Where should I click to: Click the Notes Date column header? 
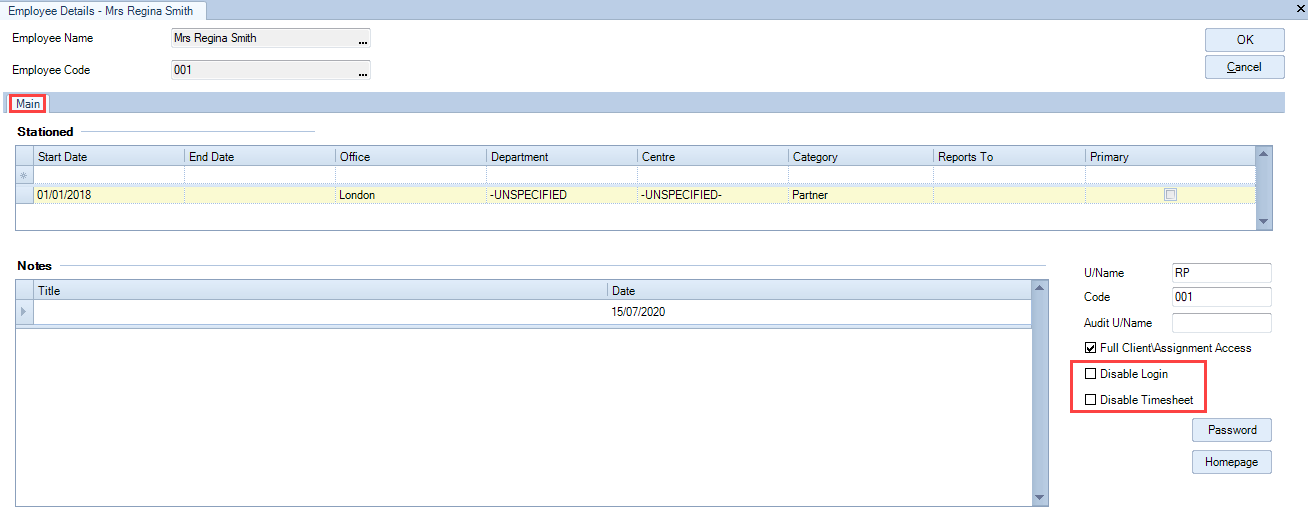pyautogui.click(x=819, y=291)
